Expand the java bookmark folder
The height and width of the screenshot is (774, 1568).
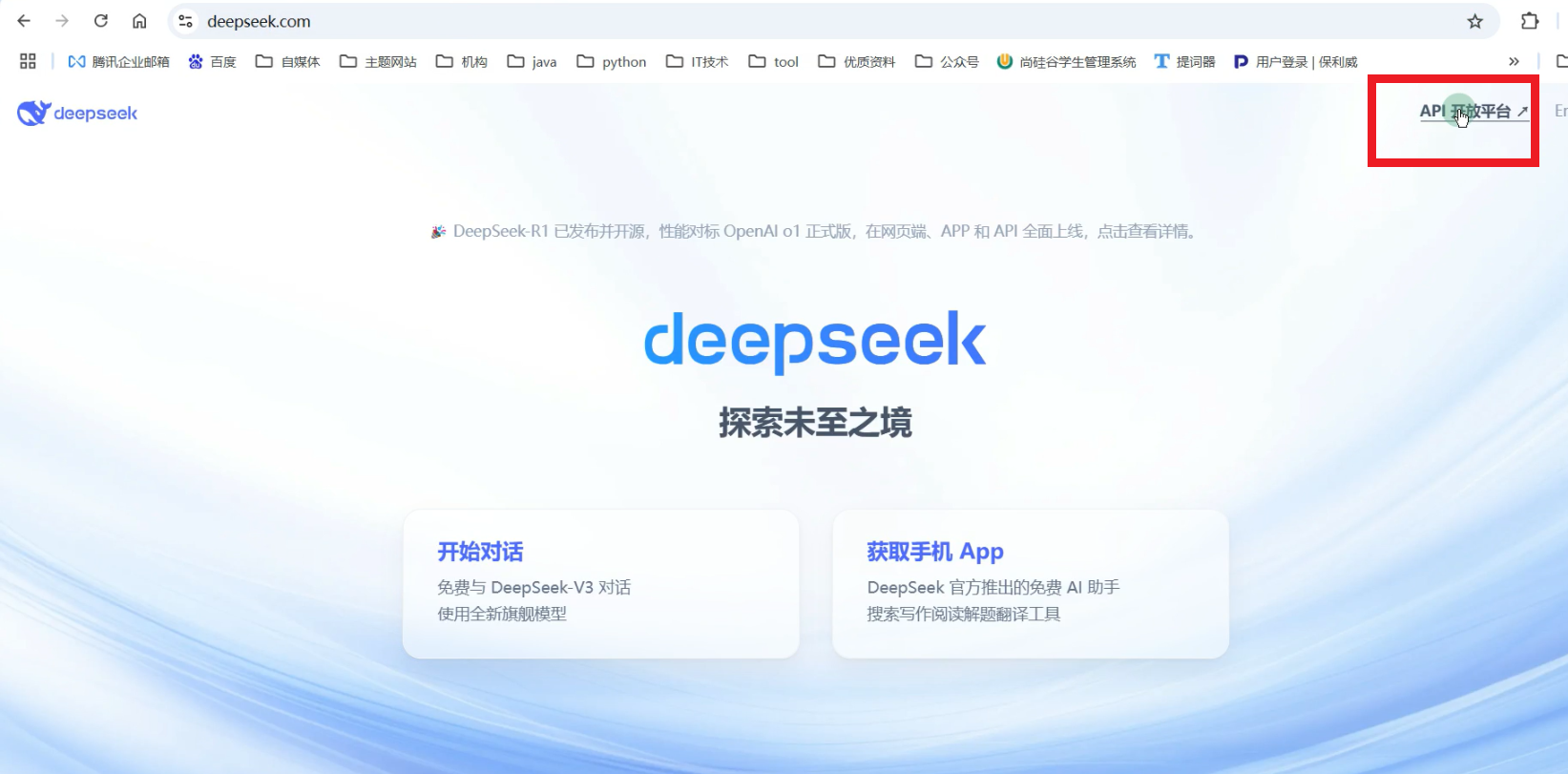pos(532,61)
